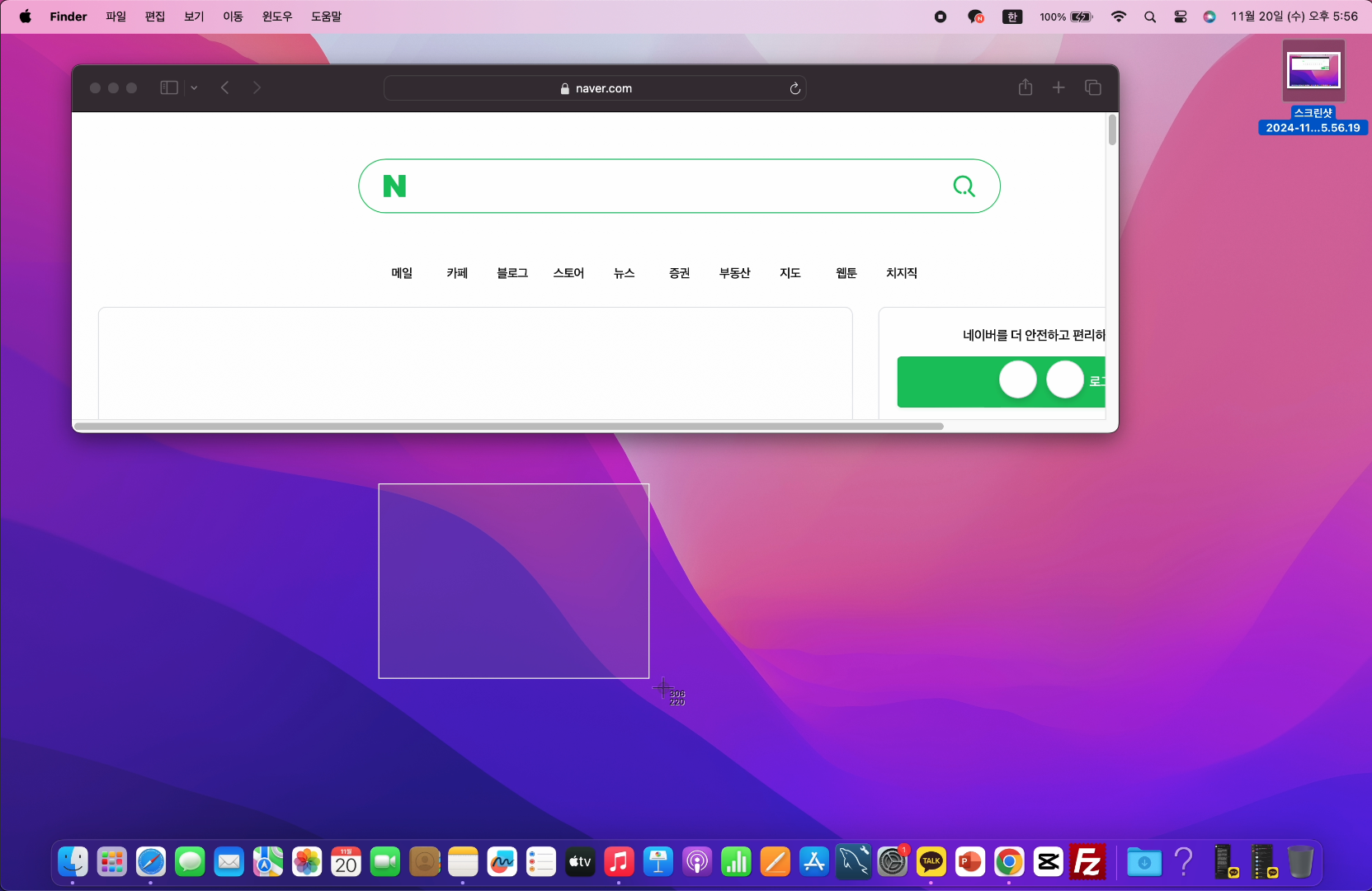Open the Wi-Fi menu
The image size is (1372, 891).
coord(1119,16)
